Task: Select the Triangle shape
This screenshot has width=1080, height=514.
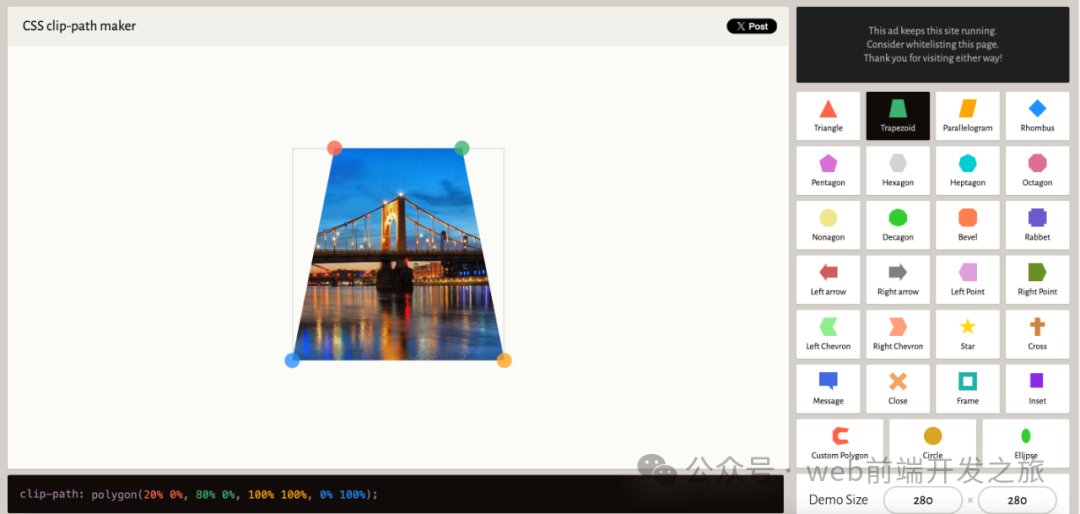Action: point(828,115)
